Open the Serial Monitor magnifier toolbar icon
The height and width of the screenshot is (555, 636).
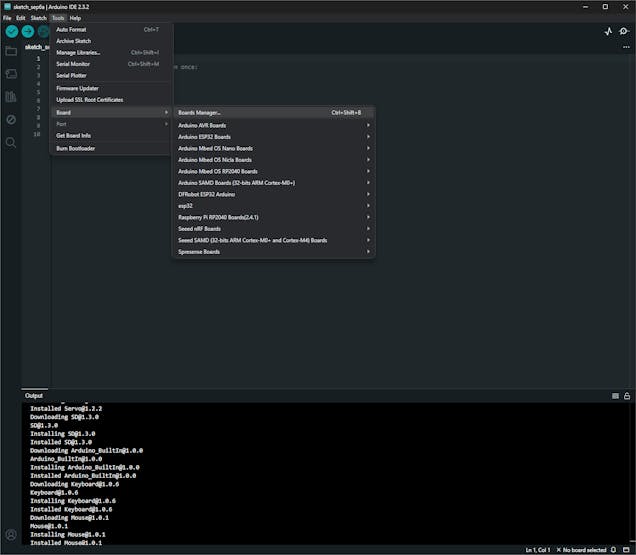pyautogui.click(x=624, y=31)
